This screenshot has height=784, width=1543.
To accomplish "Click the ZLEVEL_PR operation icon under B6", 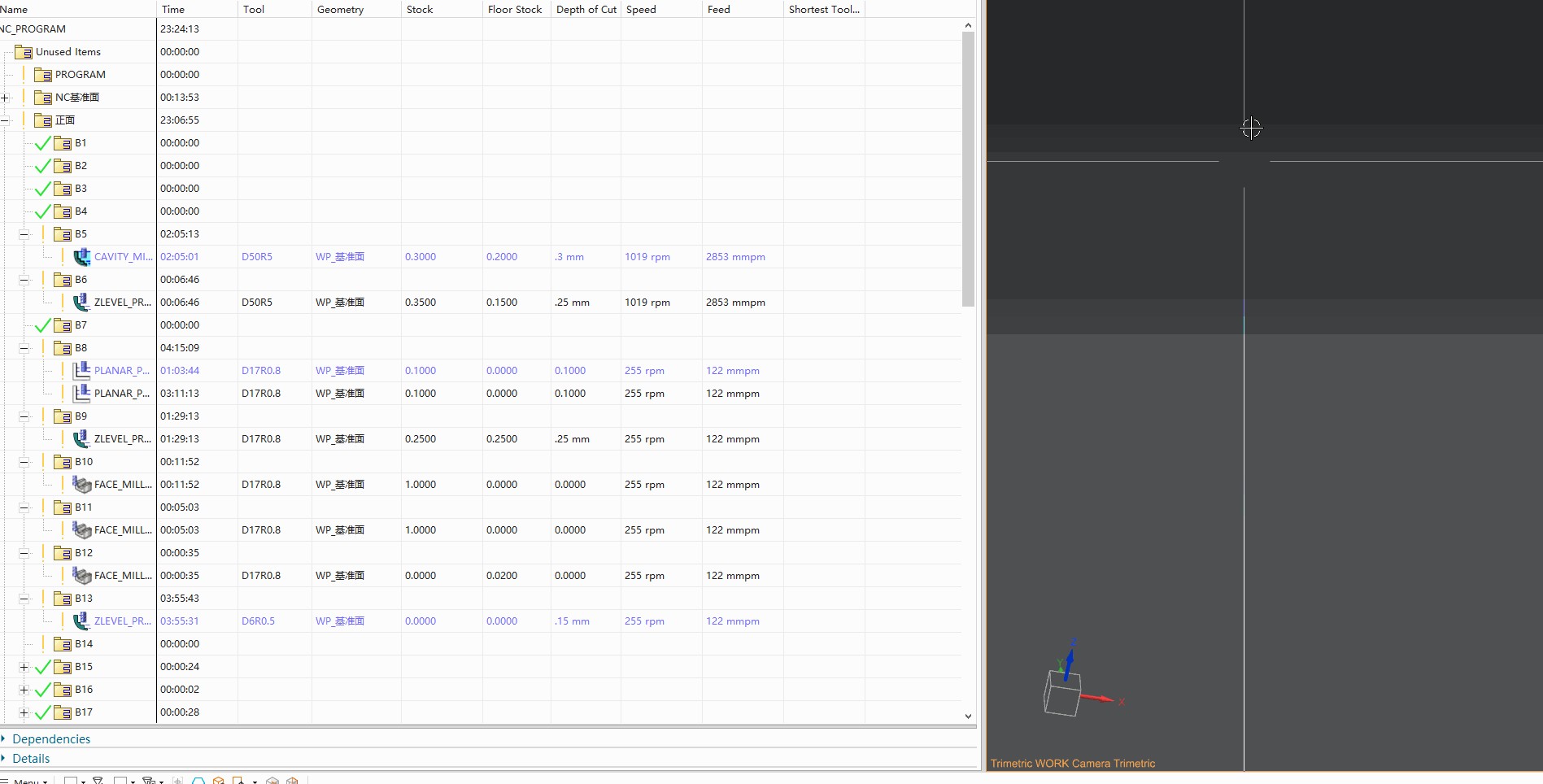I will click(x=82, y=303).
